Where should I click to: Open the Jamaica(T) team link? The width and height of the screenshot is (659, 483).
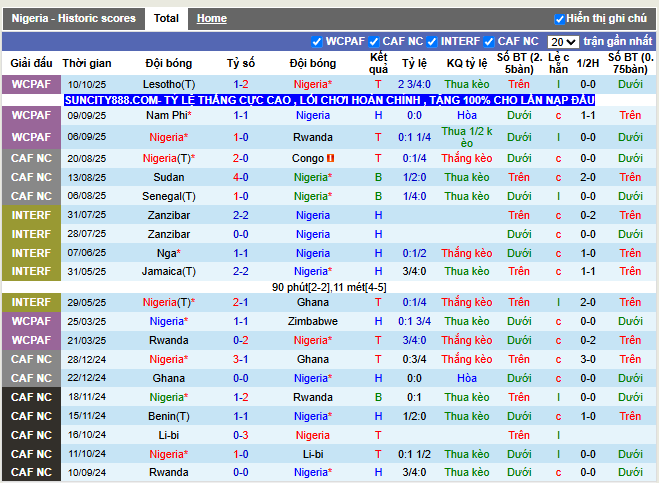pyautogui.click(x=169, y=272)
